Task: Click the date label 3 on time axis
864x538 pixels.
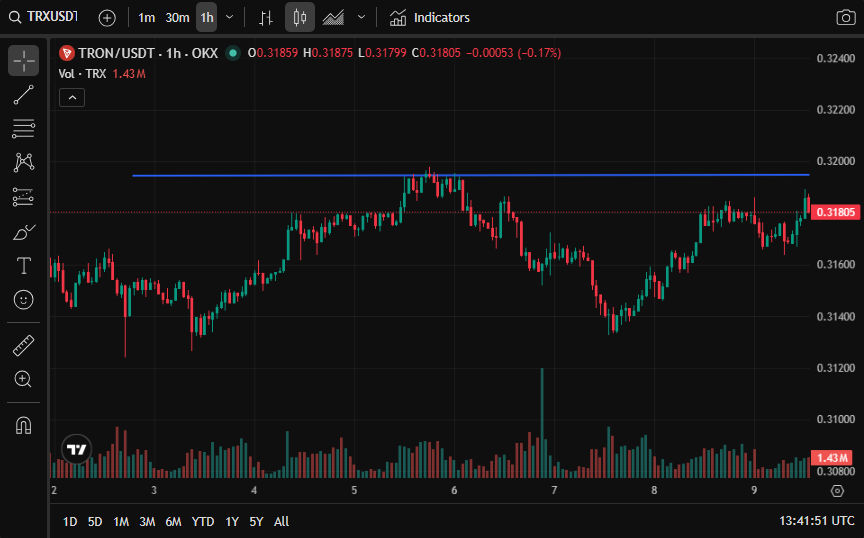Action: pos(154,490)
